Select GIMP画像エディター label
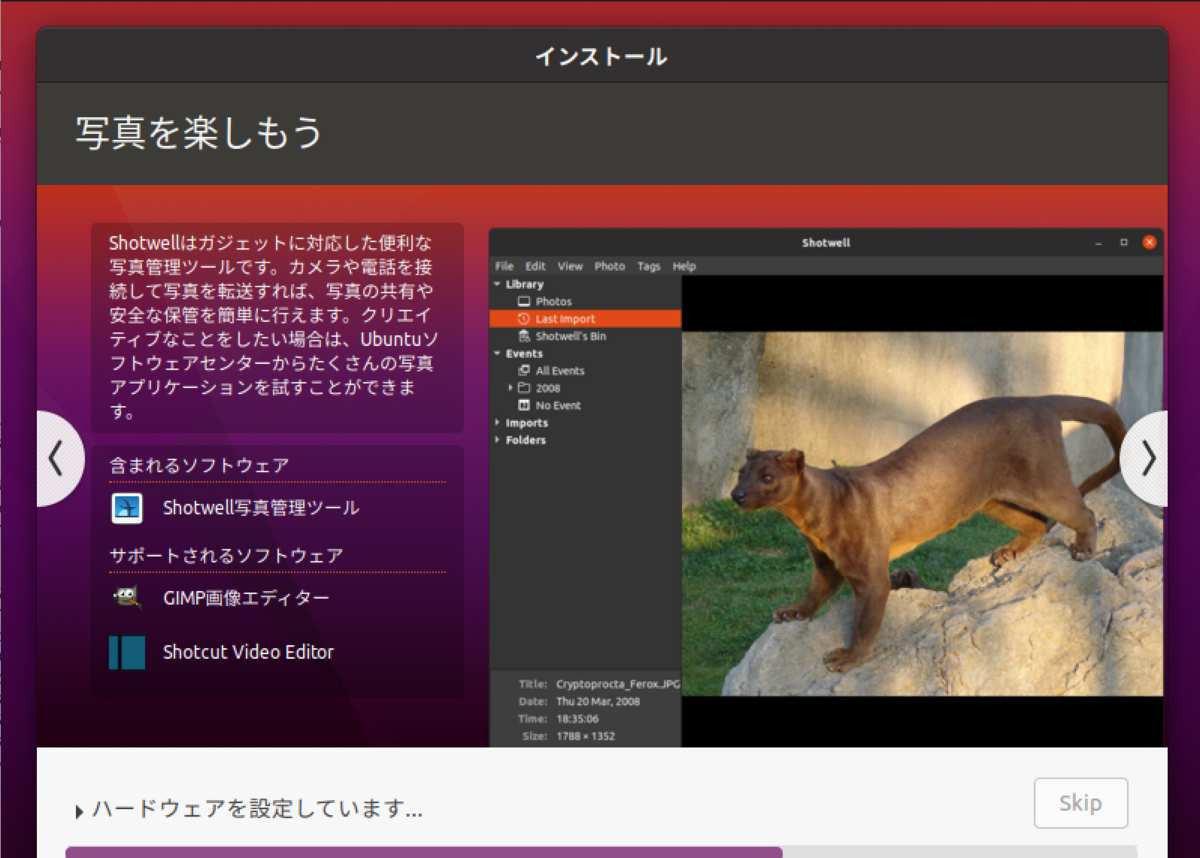This screenshot has width=1200, height=858. 246,598
